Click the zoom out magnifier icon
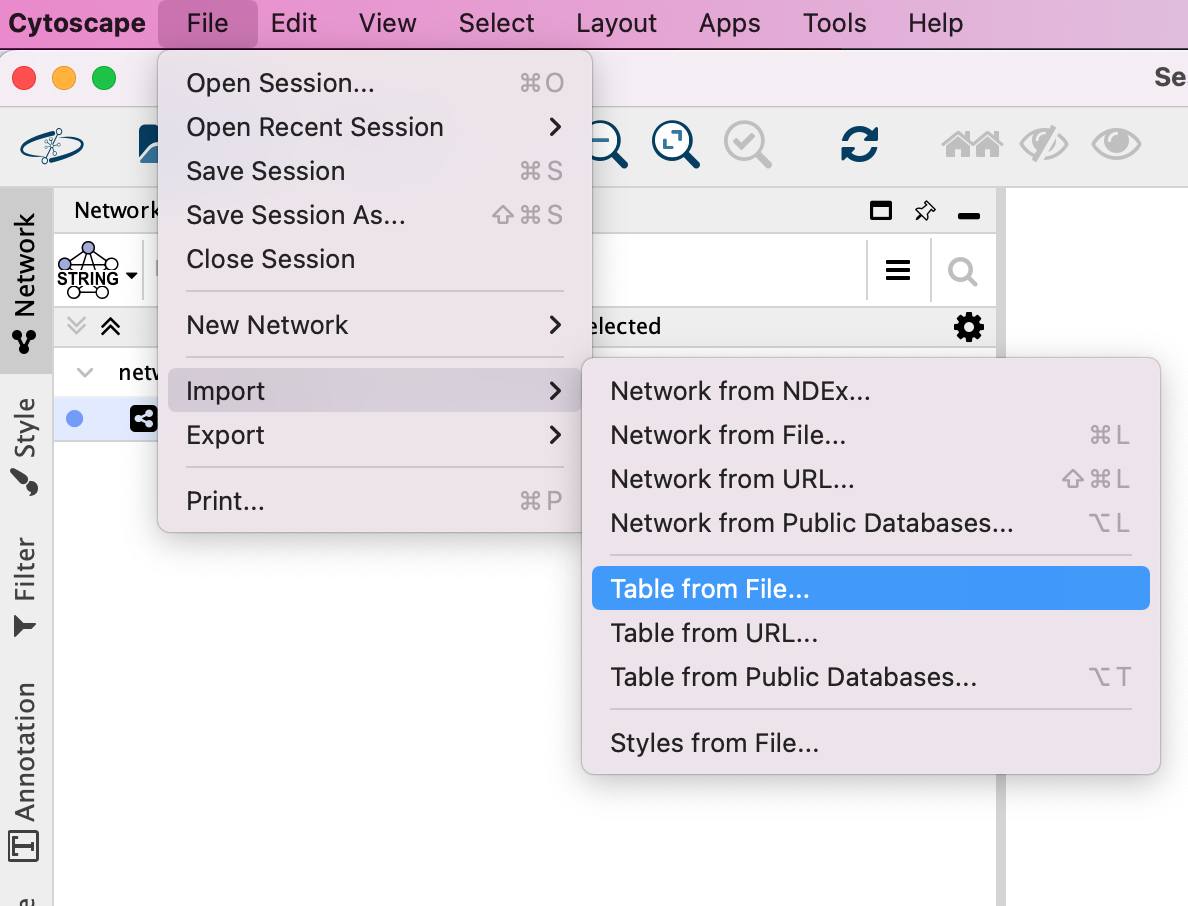Screen dimensions: 1188x906 point(608,144)
